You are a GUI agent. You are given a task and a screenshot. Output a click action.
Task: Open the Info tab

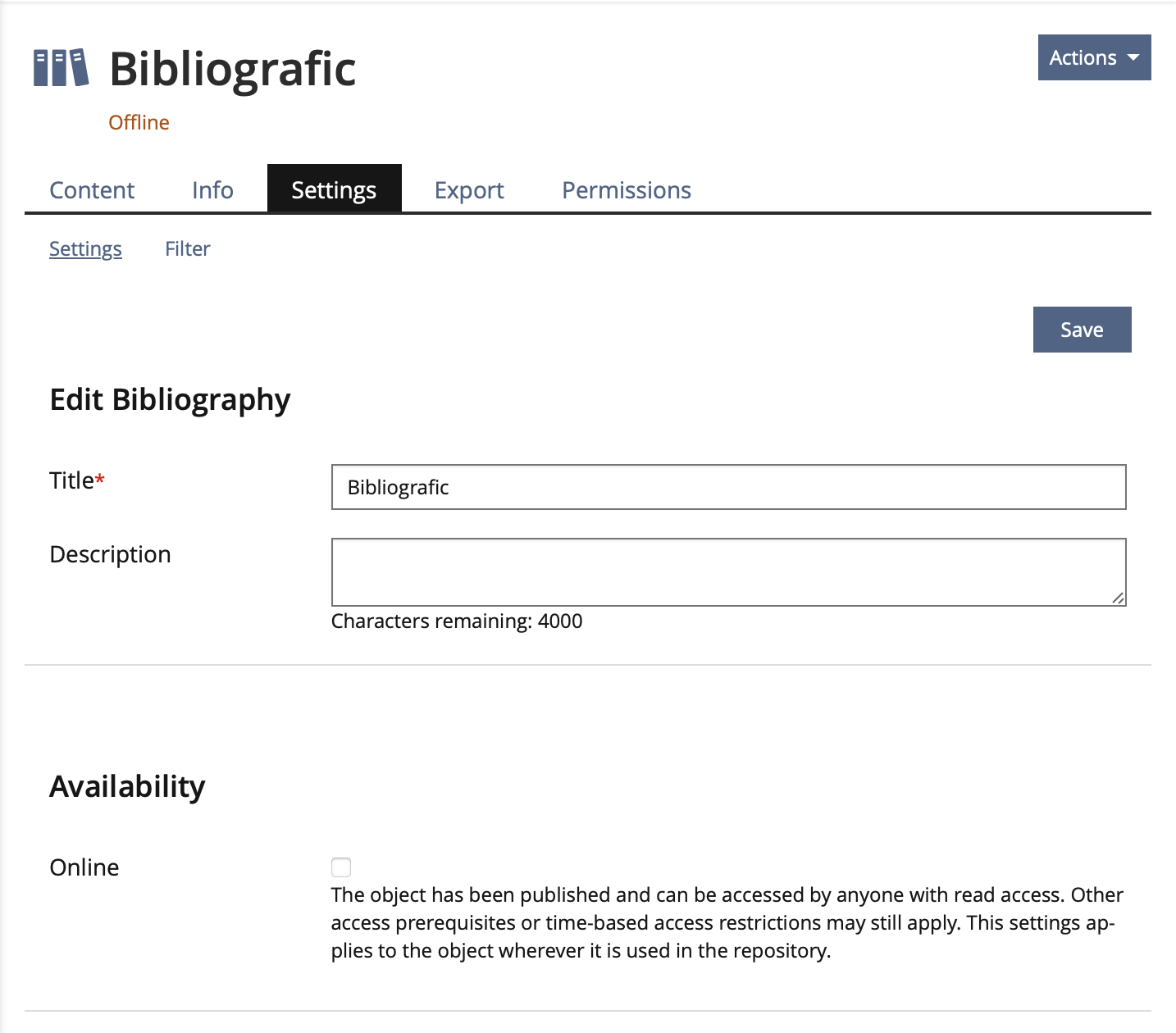[212, 190]
